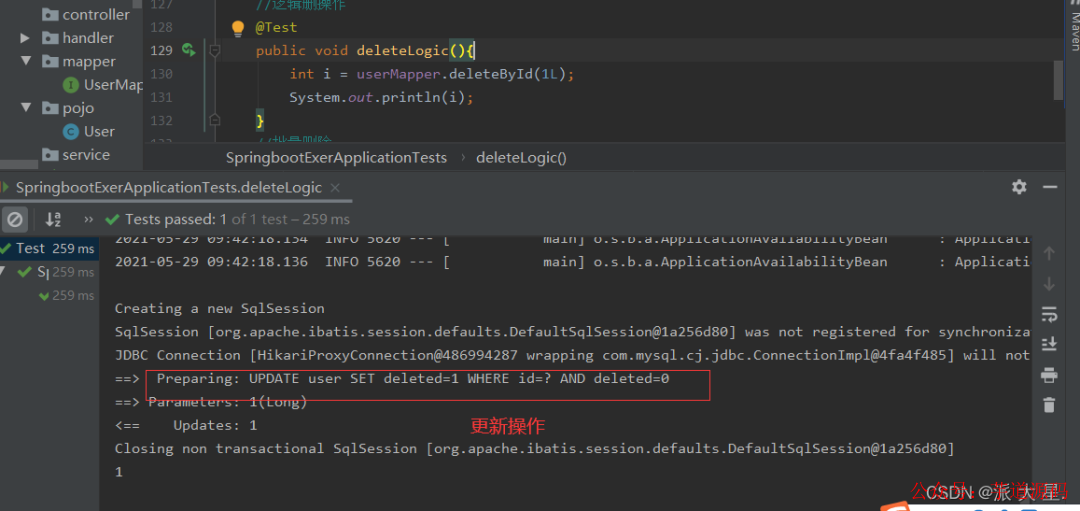Close the deleteLogic run tab
The width and height of the screenshot is (1080, 511).
[x=335, y=187]
